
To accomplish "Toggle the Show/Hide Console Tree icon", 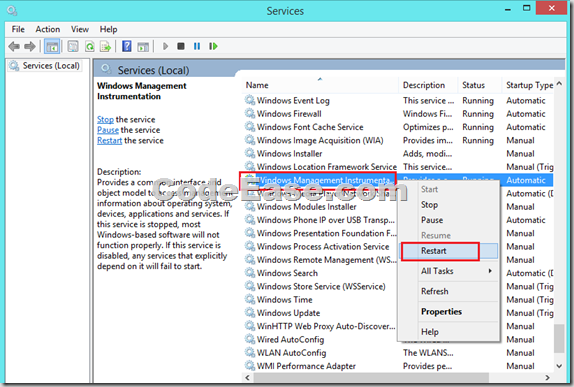I will pyautogui.click(x=52, y=46).
